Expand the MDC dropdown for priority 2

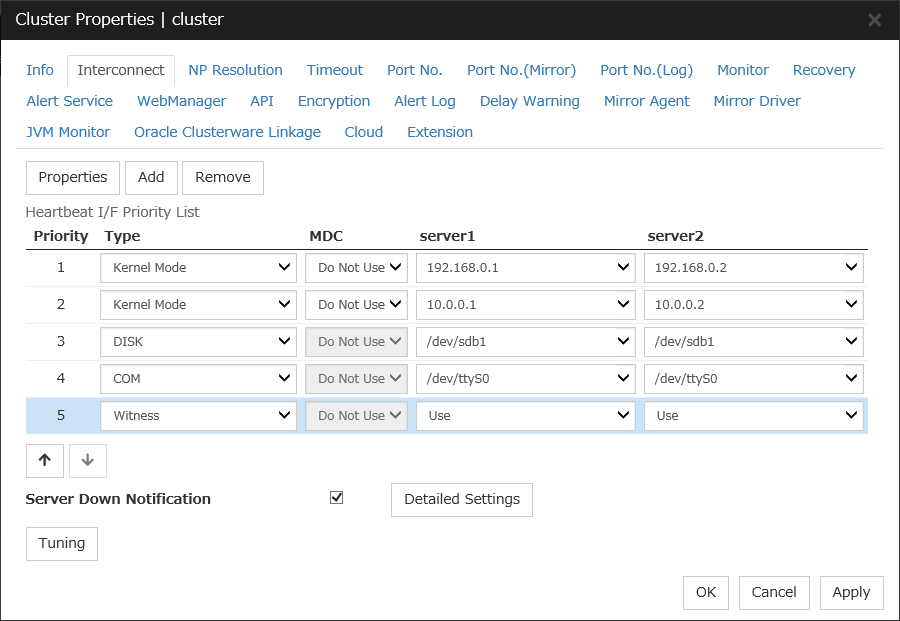click(x=356, y=305)
